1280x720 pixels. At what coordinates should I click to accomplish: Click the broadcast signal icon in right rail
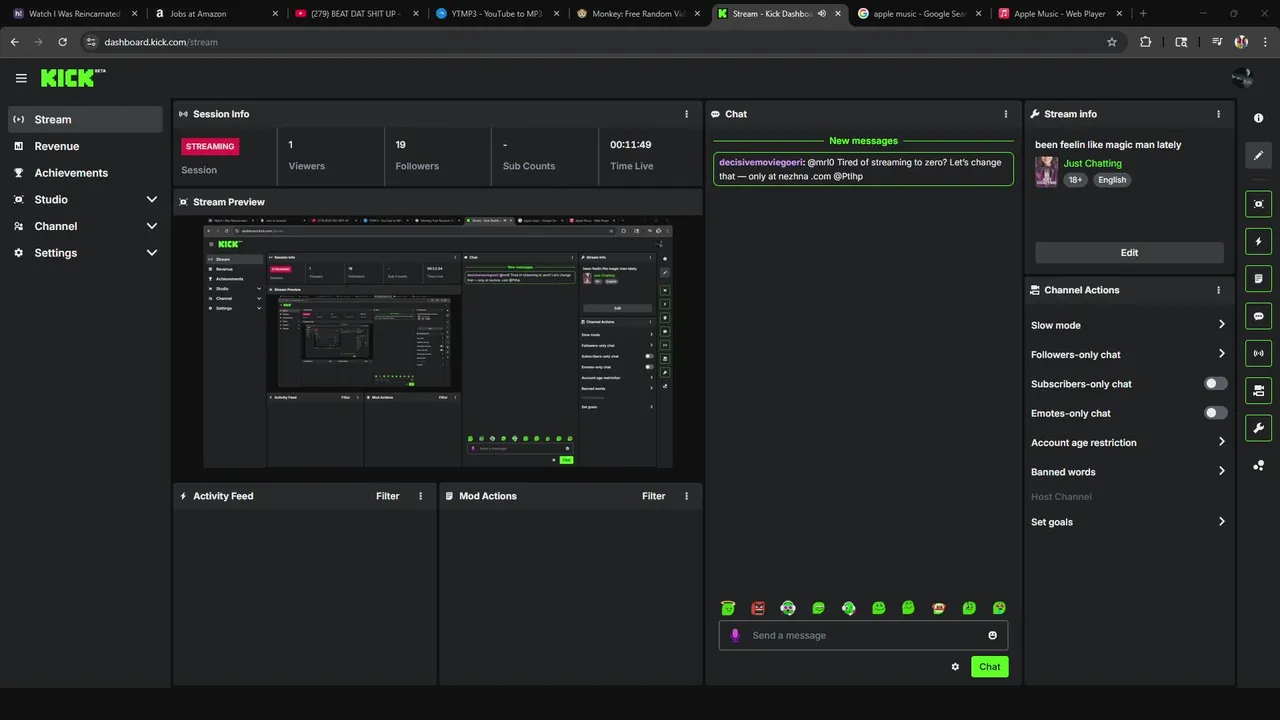[1258, 353]
